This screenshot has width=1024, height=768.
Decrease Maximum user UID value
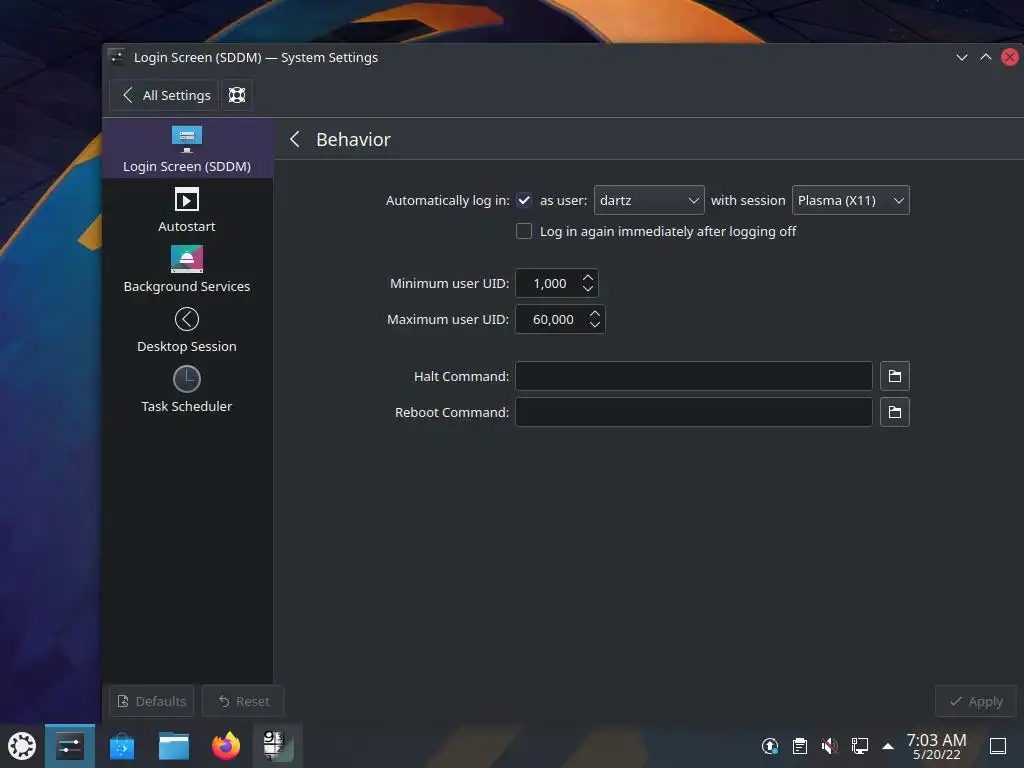coord(594,325)
